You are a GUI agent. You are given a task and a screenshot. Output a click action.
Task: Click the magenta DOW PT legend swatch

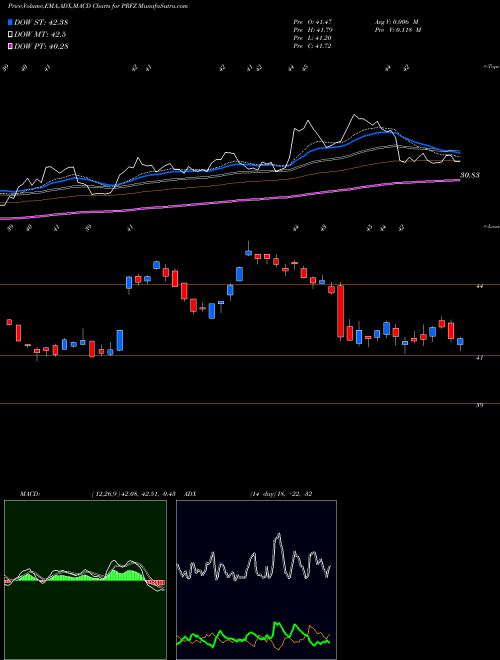click(11, 46)
